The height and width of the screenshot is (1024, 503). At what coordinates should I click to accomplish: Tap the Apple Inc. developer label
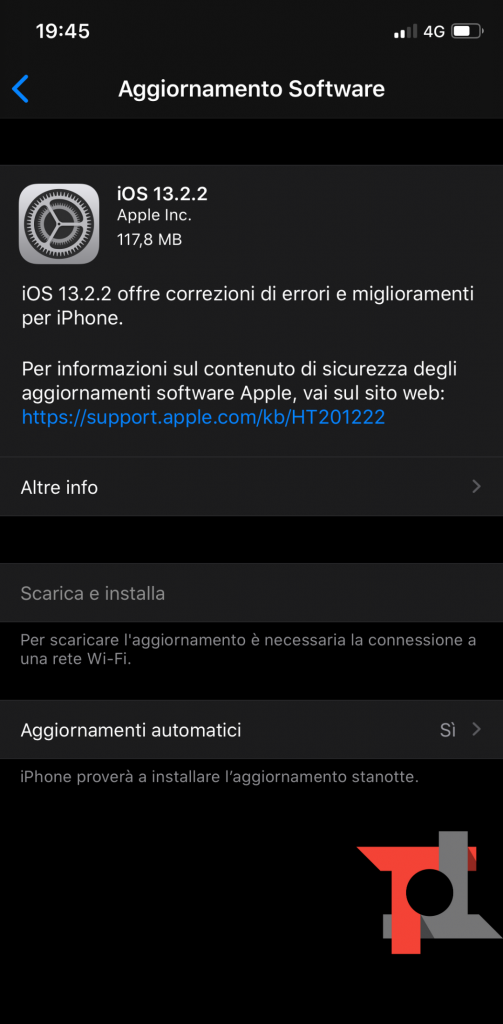154,216
